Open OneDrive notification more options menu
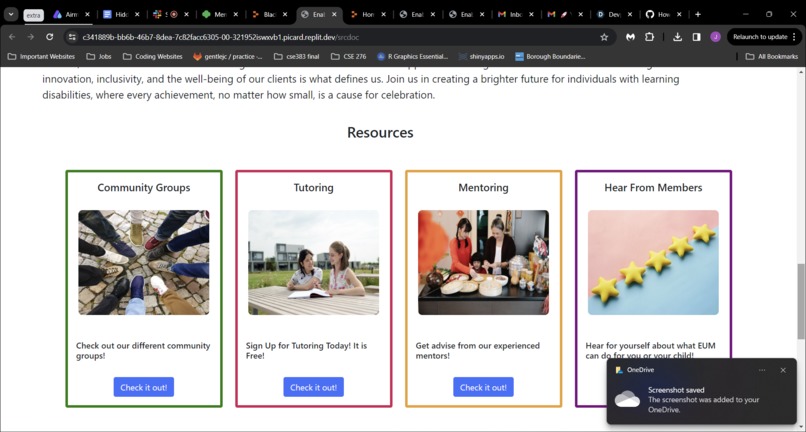The width and height of the screenshot is (806, 432). (762, 370)
